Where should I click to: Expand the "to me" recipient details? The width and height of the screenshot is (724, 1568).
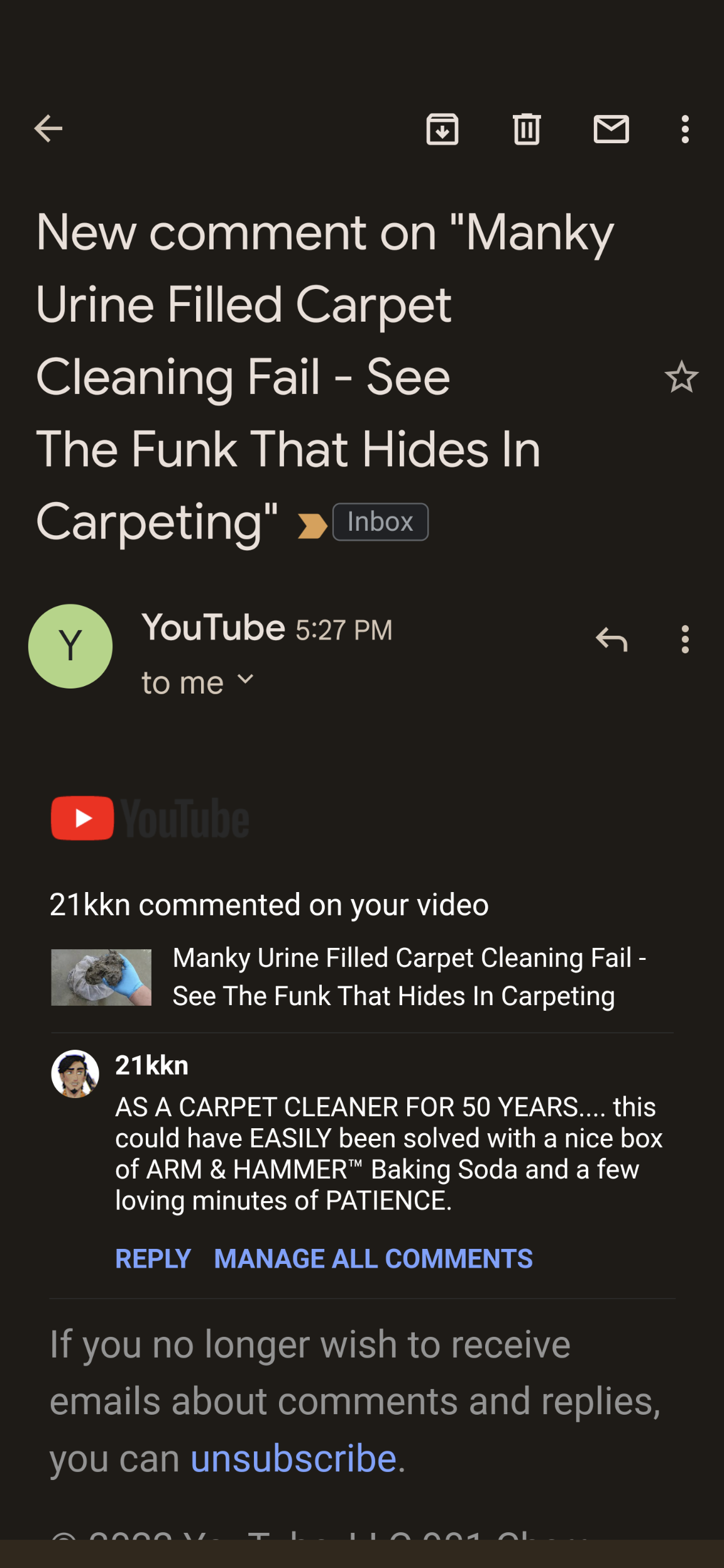(x=198, y=682)
